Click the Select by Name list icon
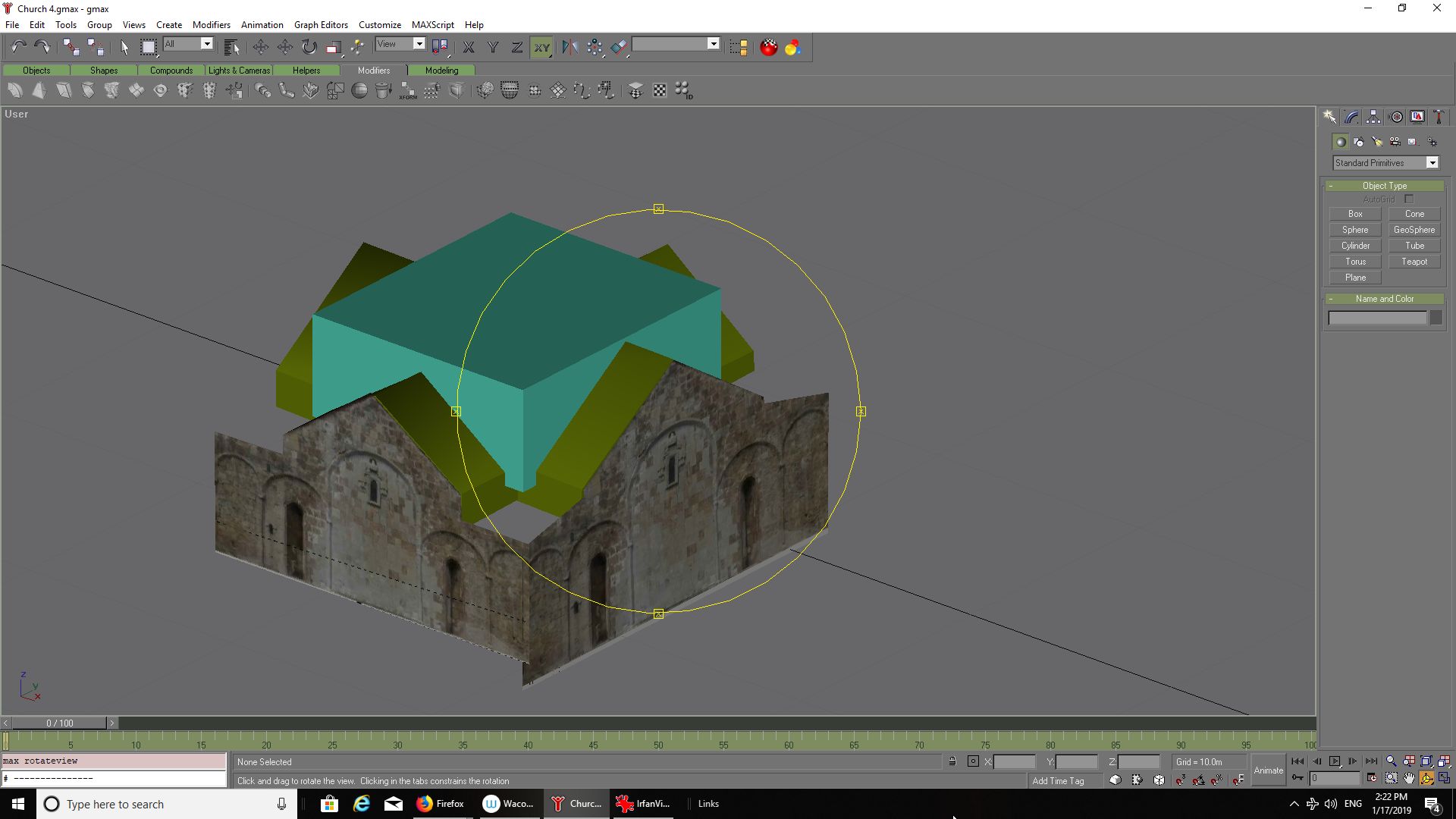The image size is (1456, 819). pos(231,47)
